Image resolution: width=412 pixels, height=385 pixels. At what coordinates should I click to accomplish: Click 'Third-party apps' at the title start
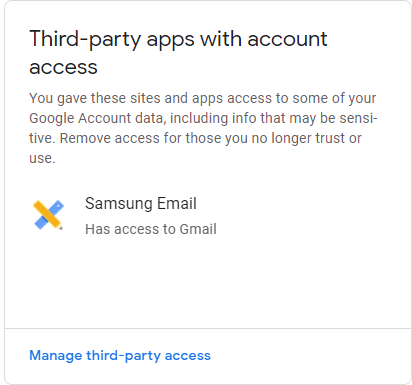click(112, 40)
